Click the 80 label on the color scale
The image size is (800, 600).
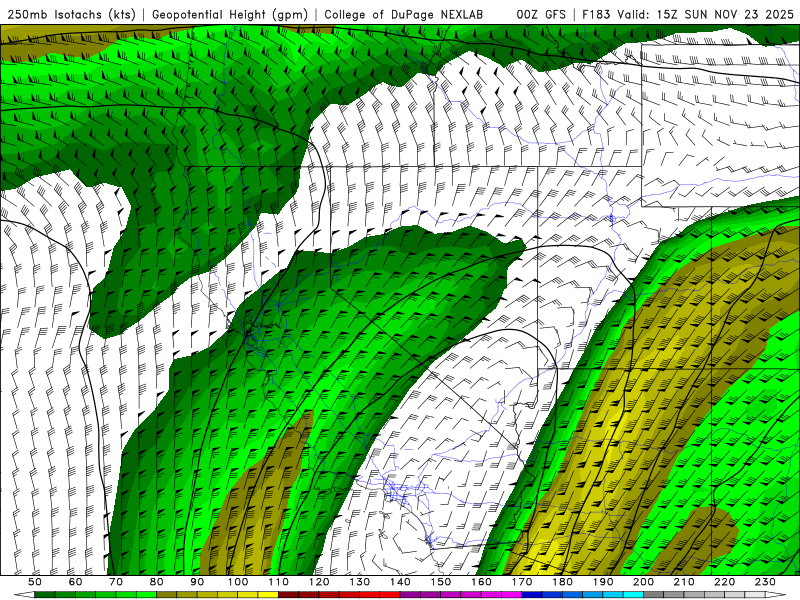click(156, 582)
